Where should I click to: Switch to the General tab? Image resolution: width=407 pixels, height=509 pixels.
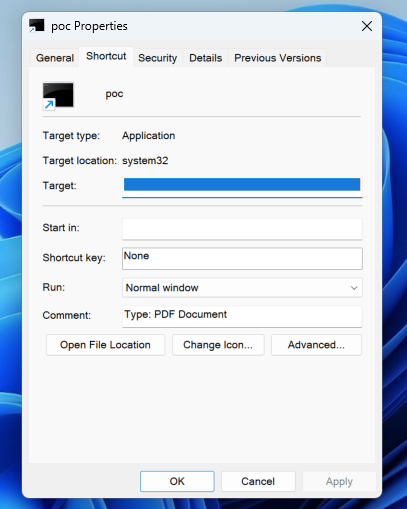pos(55,58)
